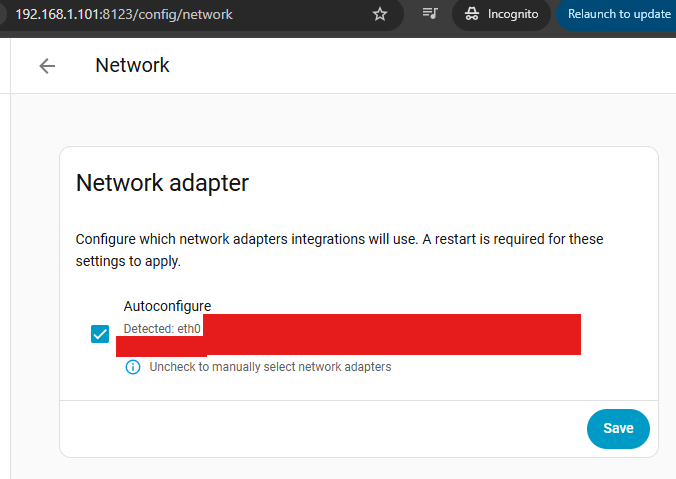Open the browser media controls icon
The height and width of the screenshot is (479, 676).
click(430, 14)
